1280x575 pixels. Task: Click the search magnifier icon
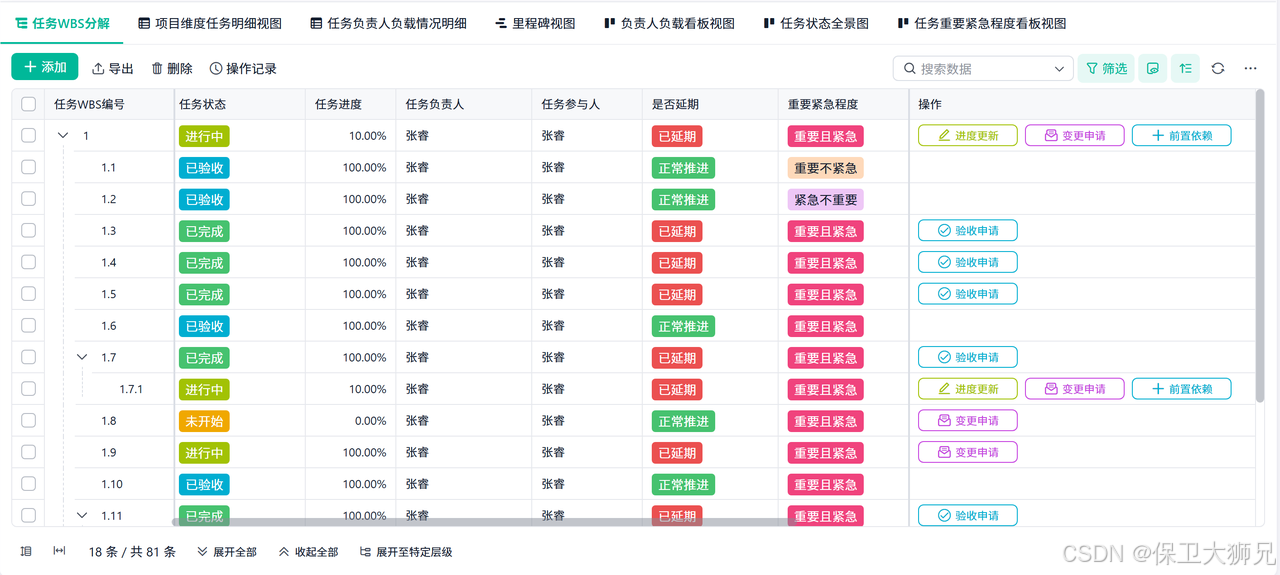(909, 69)
